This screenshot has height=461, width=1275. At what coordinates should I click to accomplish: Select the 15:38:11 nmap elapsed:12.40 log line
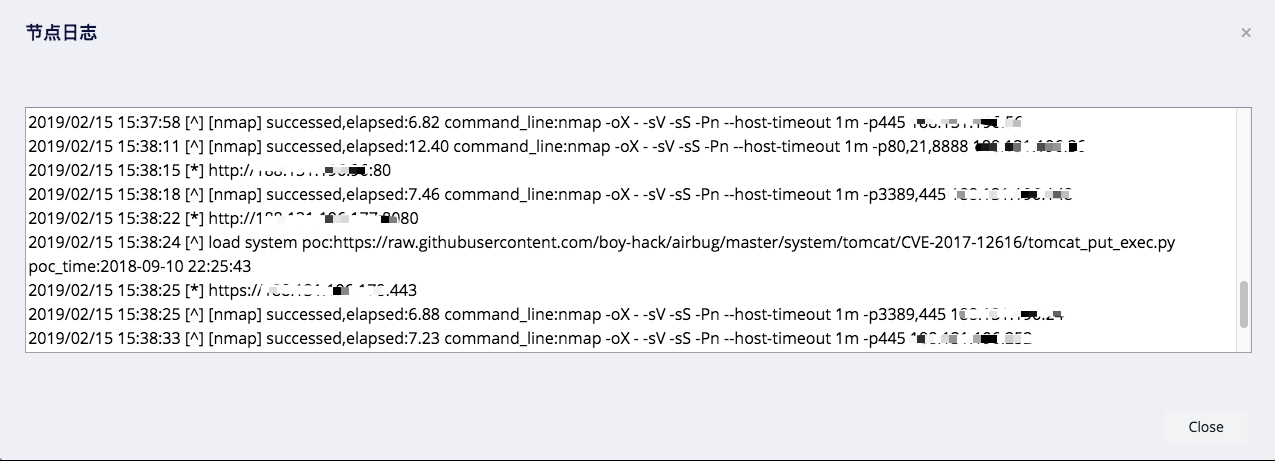click(x=557, y=147)
